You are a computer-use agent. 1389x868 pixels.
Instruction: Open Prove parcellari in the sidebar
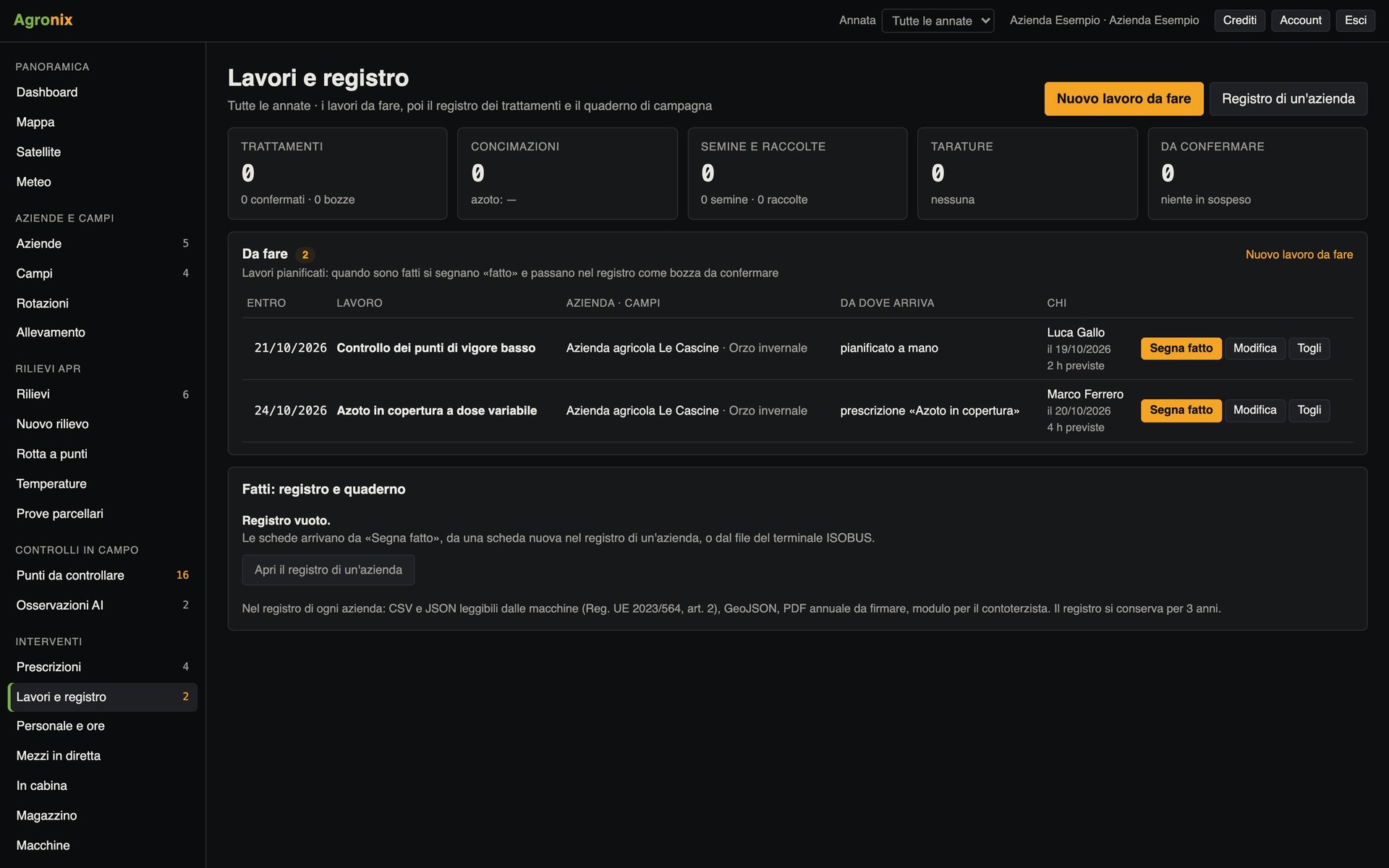point(103,514)
